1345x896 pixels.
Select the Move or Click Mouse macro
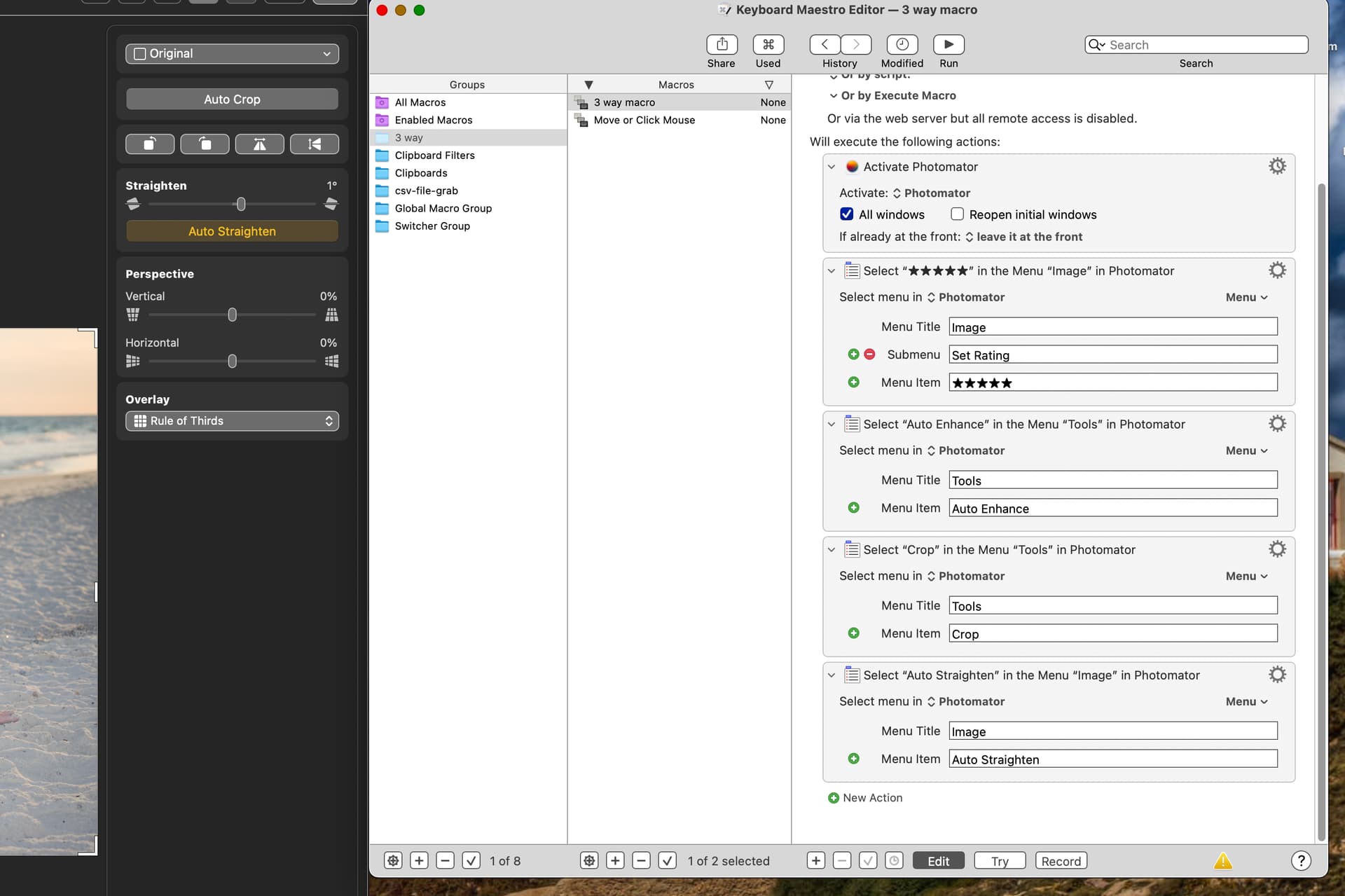coord(680,120)
